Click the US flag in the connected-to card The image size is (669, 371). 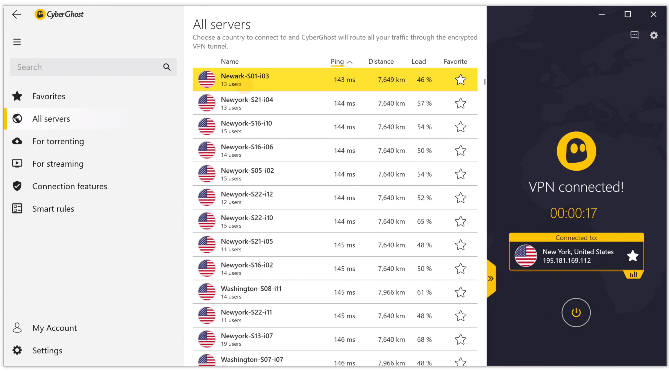[x=526, y=255]
